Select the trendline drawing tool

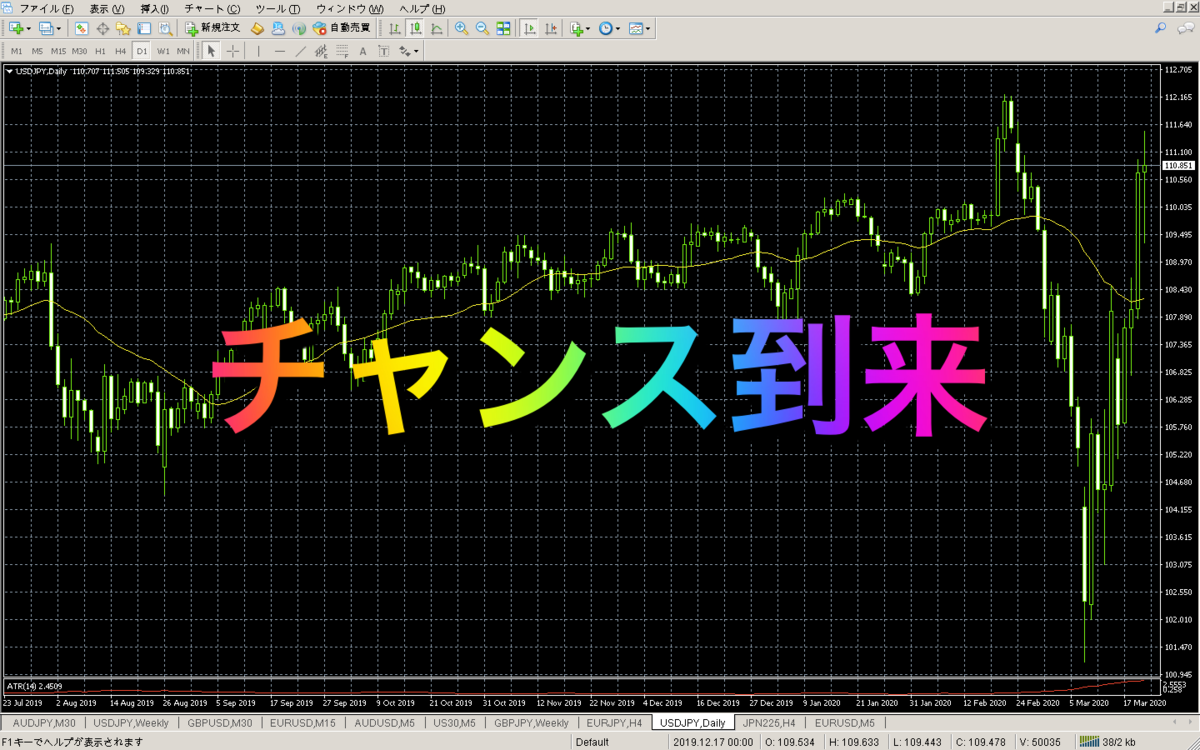(x=300, y=51)
